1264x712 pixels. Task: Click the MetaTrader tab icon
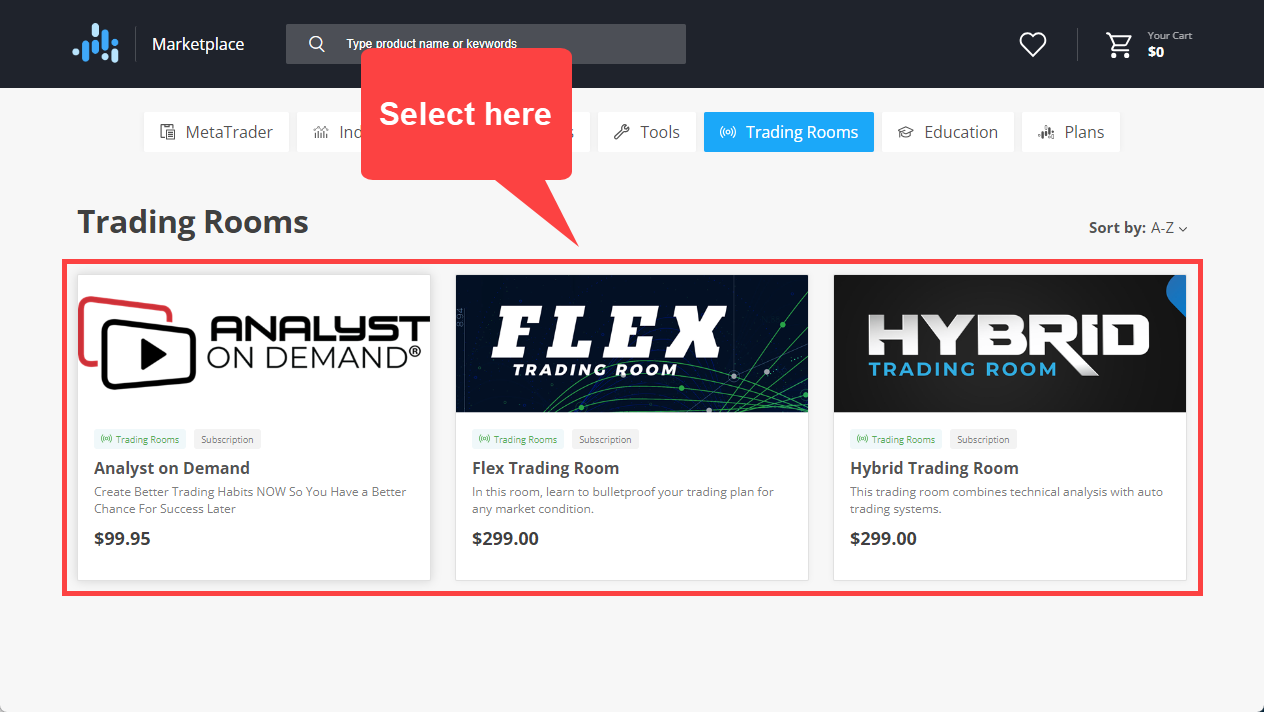(x=167, y=132)
